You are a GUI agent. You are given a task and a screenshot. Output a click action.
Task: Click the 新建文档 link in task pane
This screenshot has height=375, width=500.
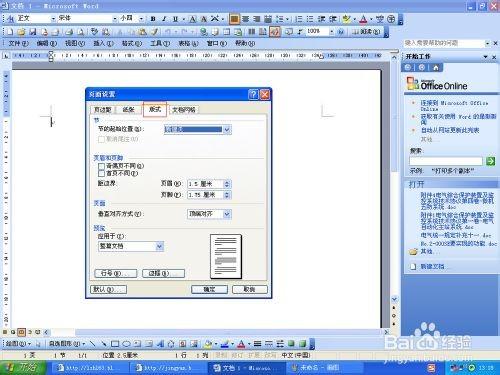tap(432, 267)
